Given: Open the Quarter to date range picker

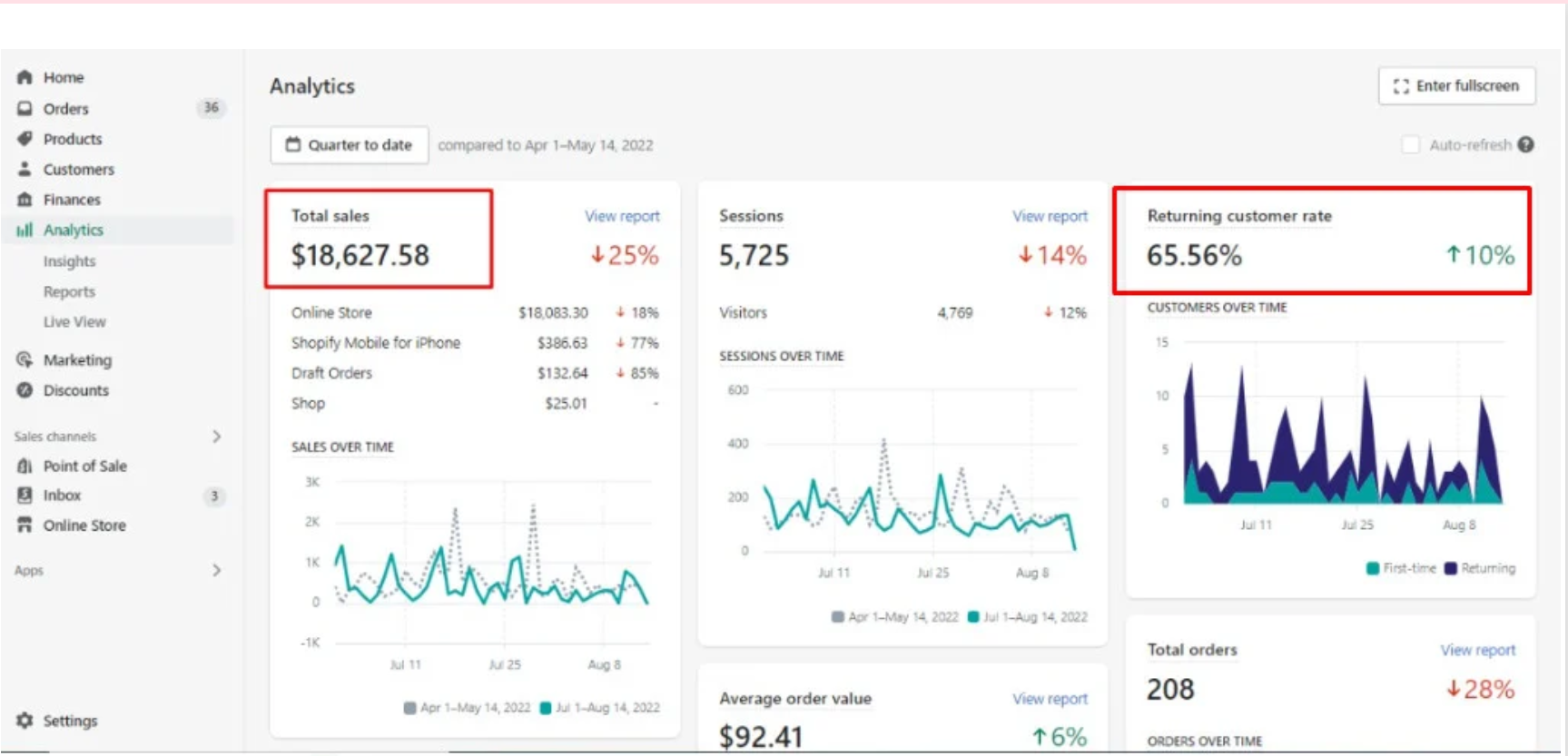Looking at the screenshot, I should point(350,145).
